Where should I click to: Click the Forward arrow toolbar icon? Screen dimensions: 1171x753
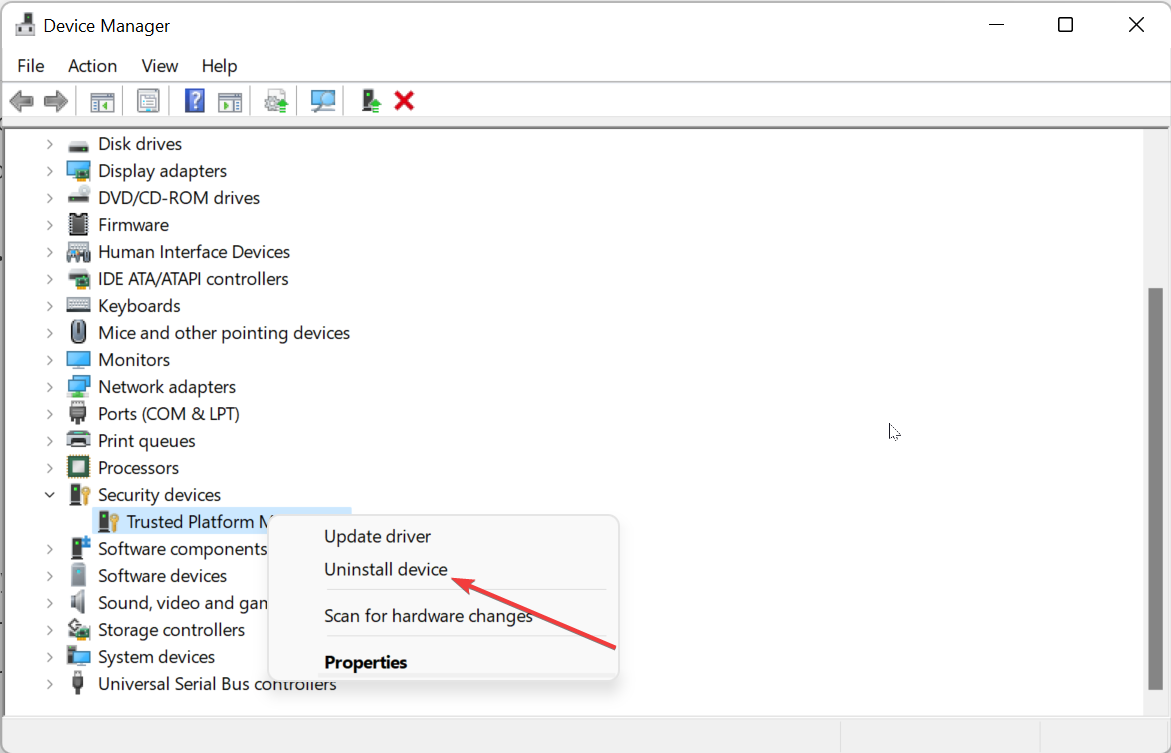(x=56, y=101)
